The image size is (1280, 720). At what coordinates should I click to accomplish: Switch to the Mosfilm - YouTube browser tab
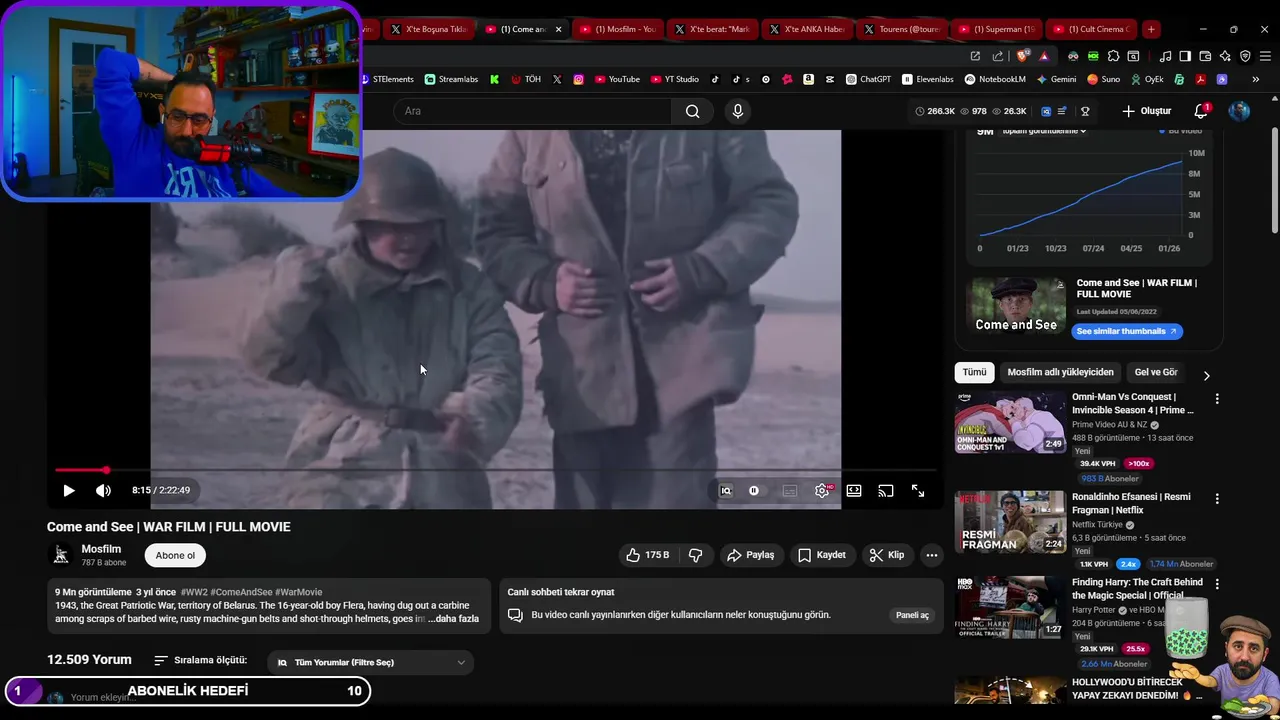[x=617, y=29]
